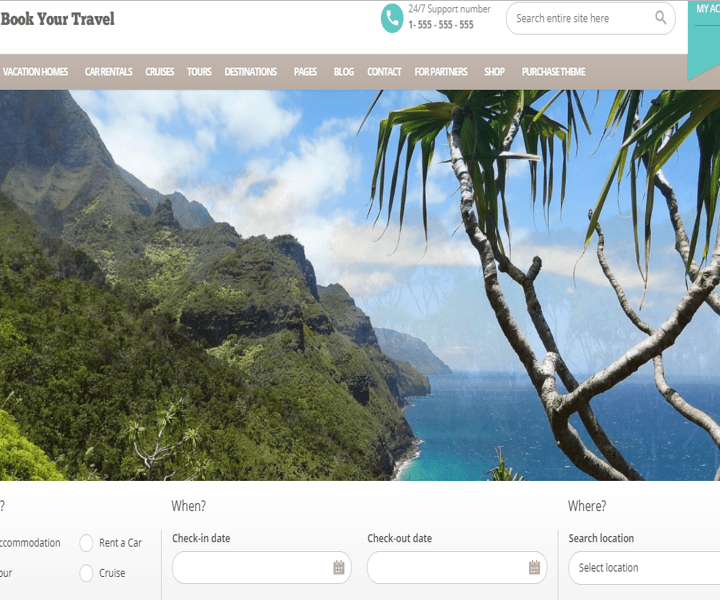Click the search magnifier icon
The image size is (720, 600).
(660, 18)
